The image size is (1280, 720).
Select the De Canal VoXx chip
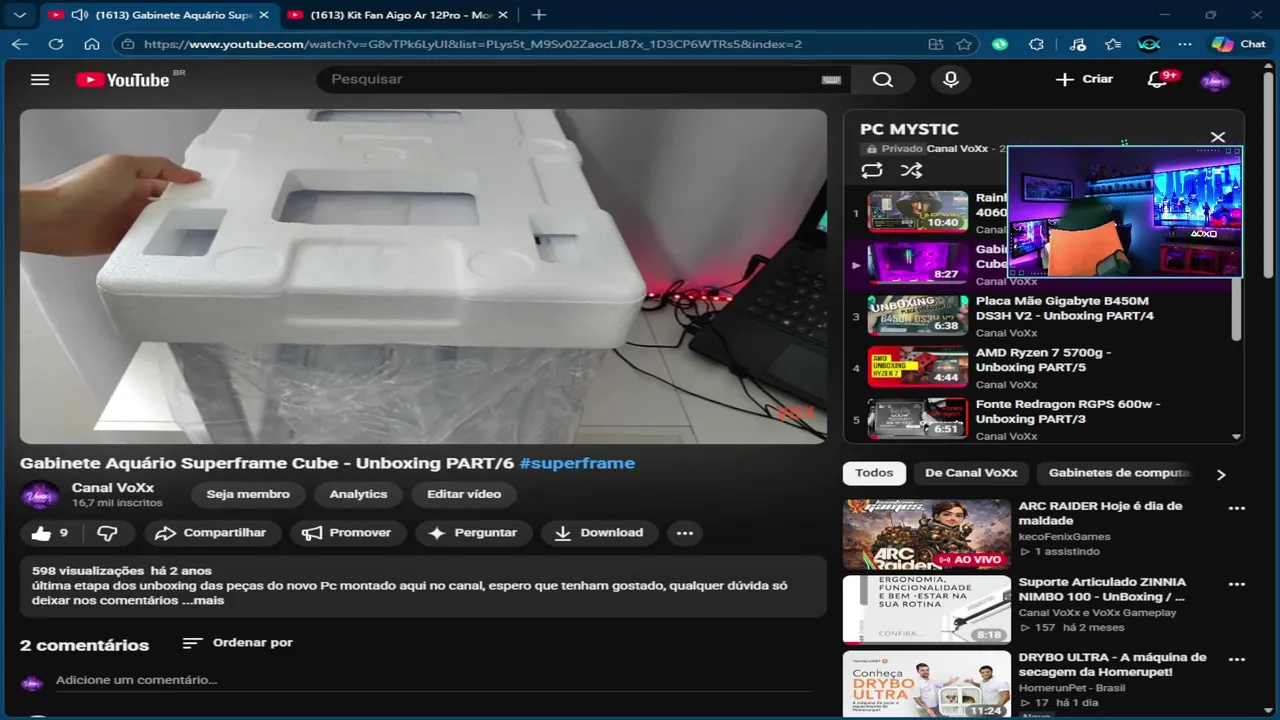tap(971, 473)
